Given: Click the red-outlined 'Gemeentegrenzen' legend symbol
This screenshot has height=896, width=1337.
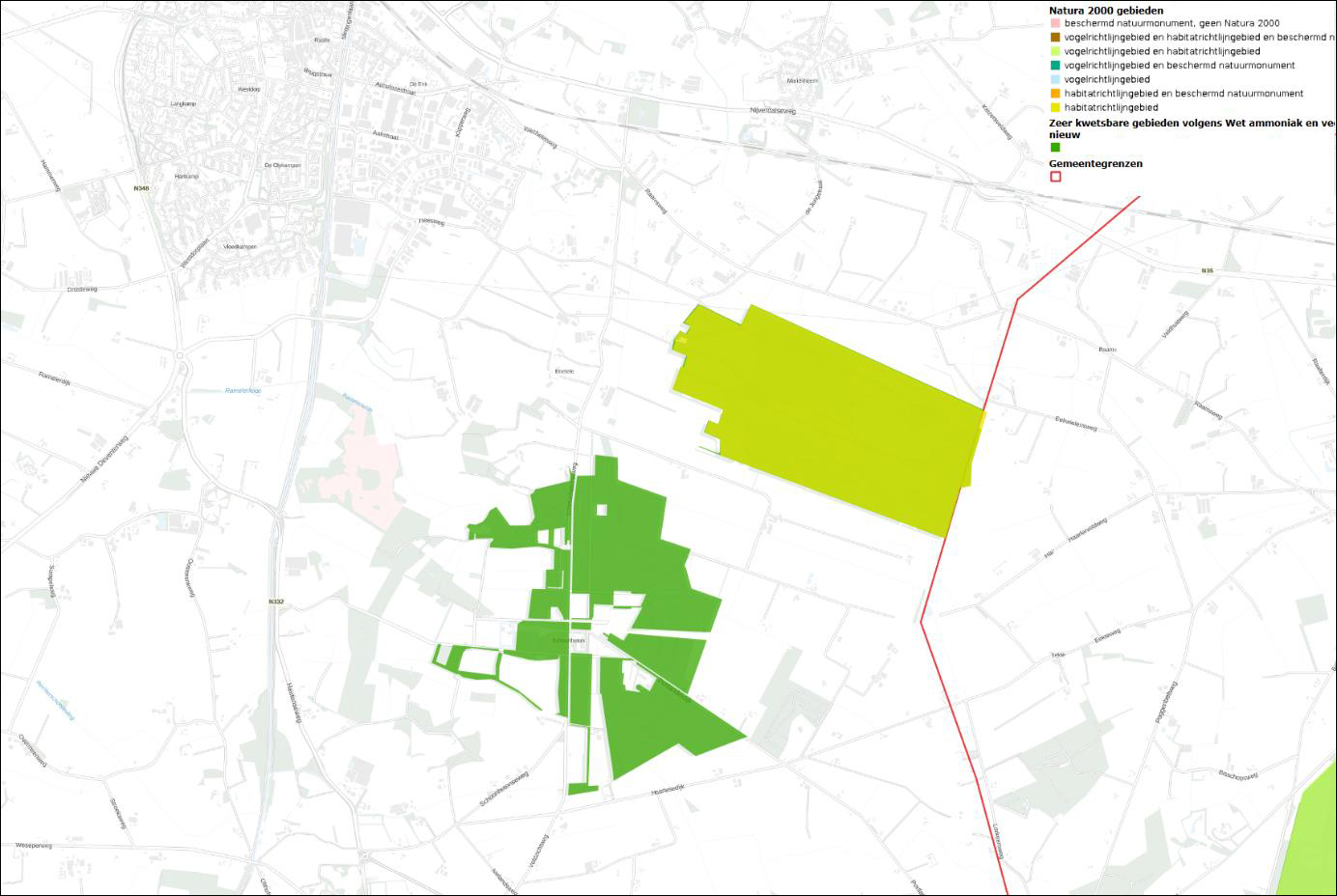Looking at the screenshot, I should pos(1055,177).
